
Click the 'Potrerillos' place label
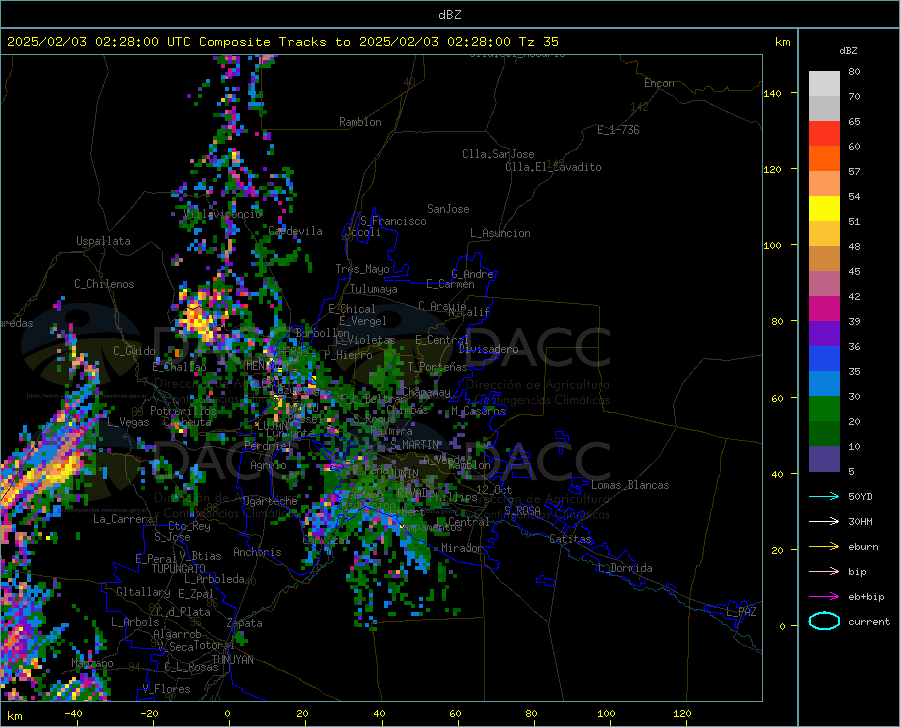click(183, 411)
